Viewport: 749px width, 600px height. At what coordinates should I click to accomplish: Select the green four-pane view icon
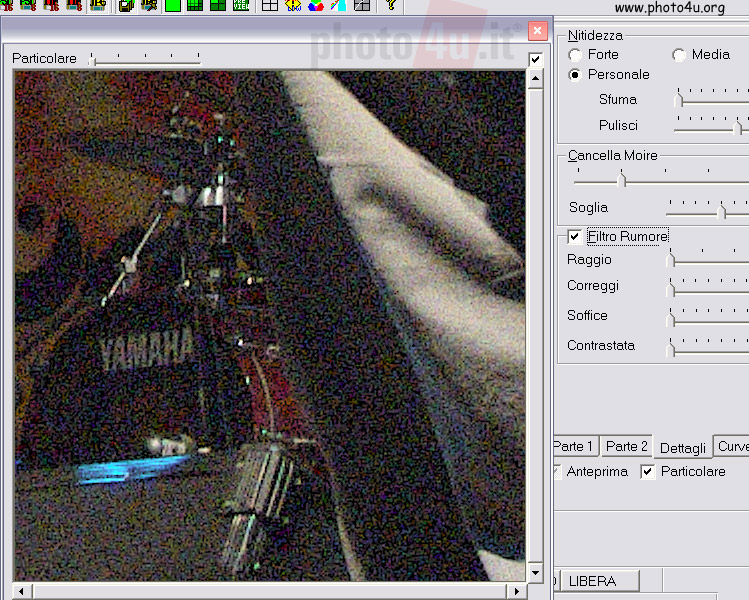point(218,5)
